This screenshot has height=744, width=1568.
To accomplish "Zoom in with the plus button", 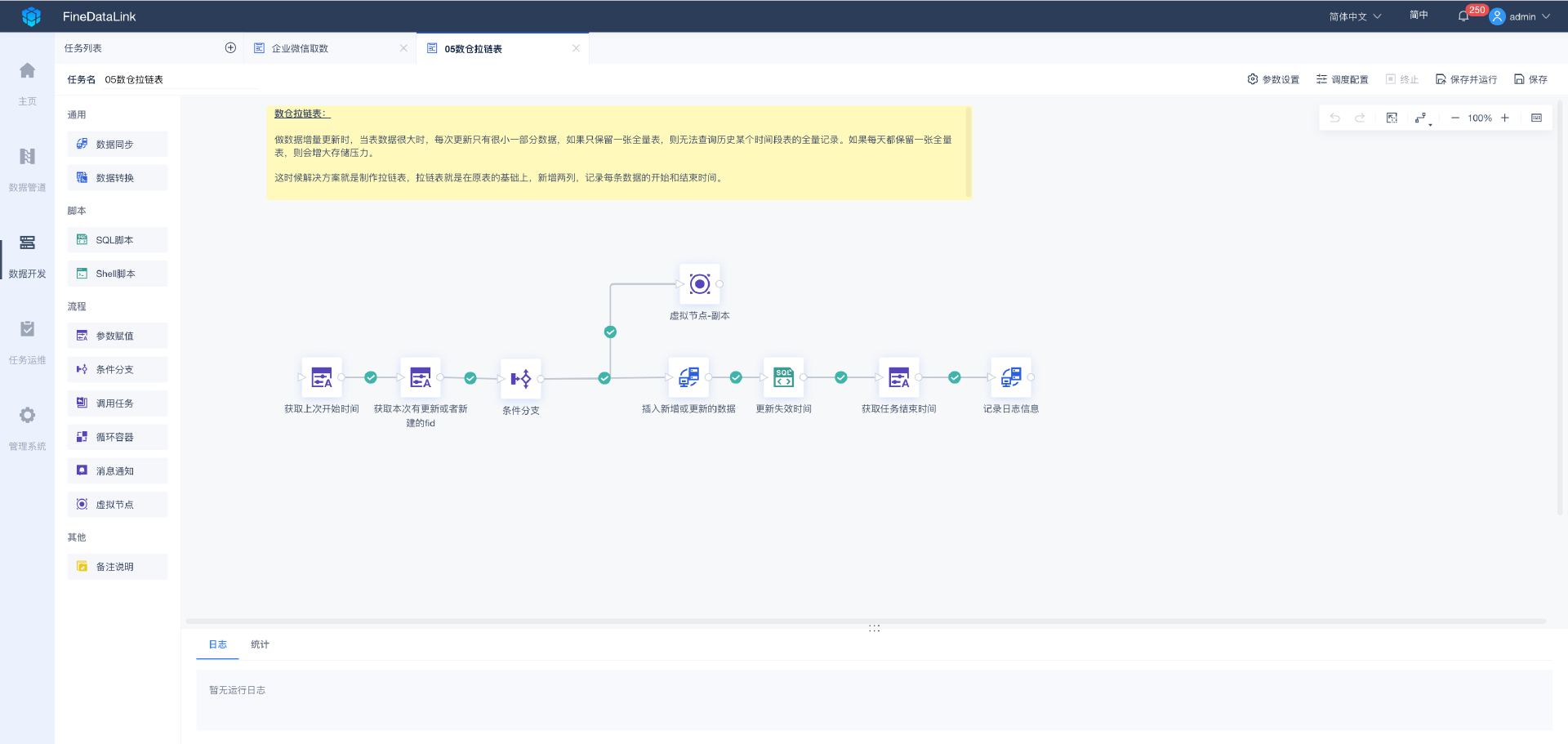I will (1505, 118).
